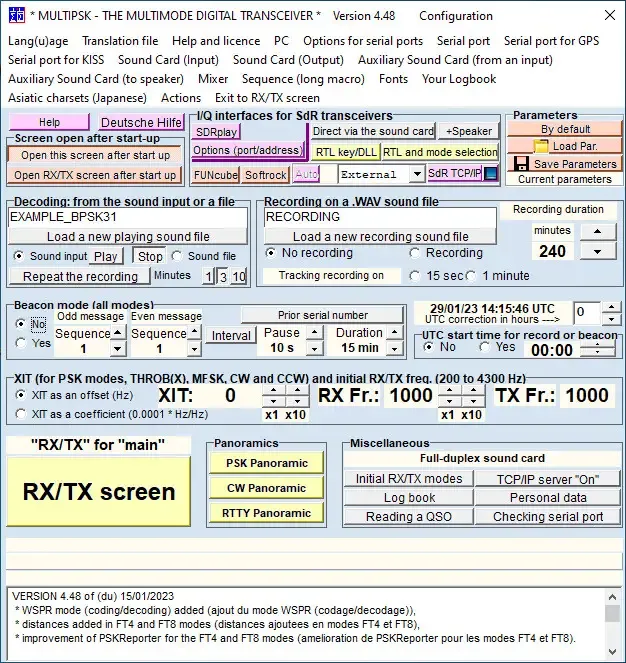Decrease Even message sequence number
The height and width of the screenshot is (663, 626).
tap(194, 349)
